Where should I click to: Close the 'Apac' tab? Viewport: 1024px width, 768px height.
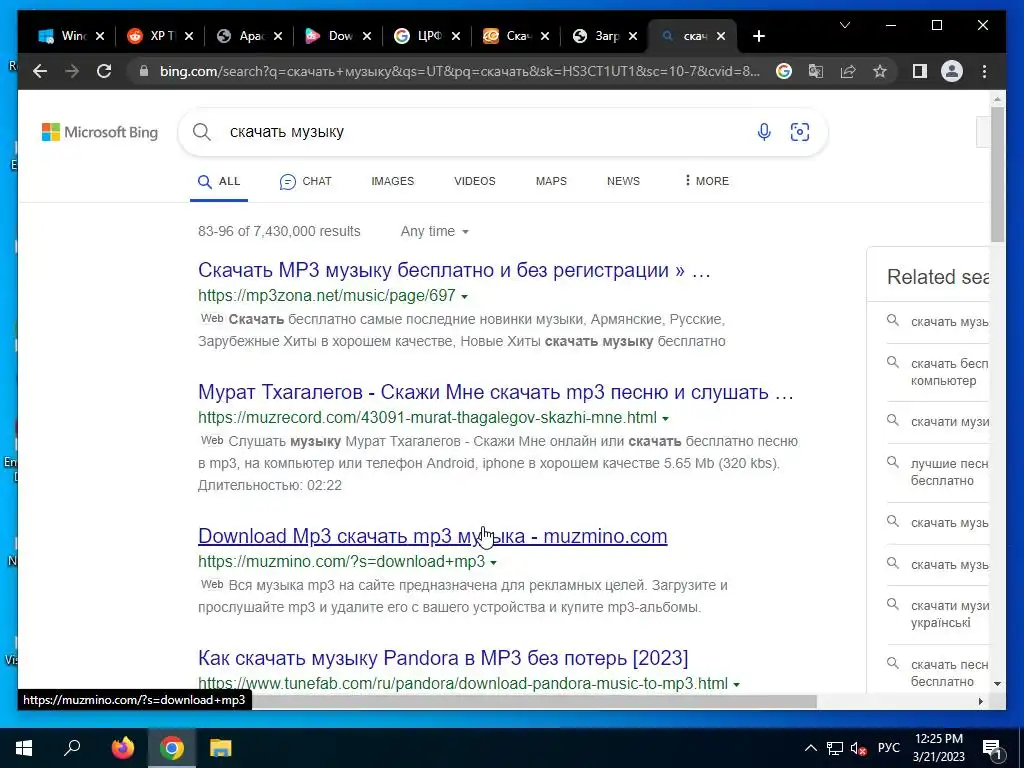[x=278, y=36]
